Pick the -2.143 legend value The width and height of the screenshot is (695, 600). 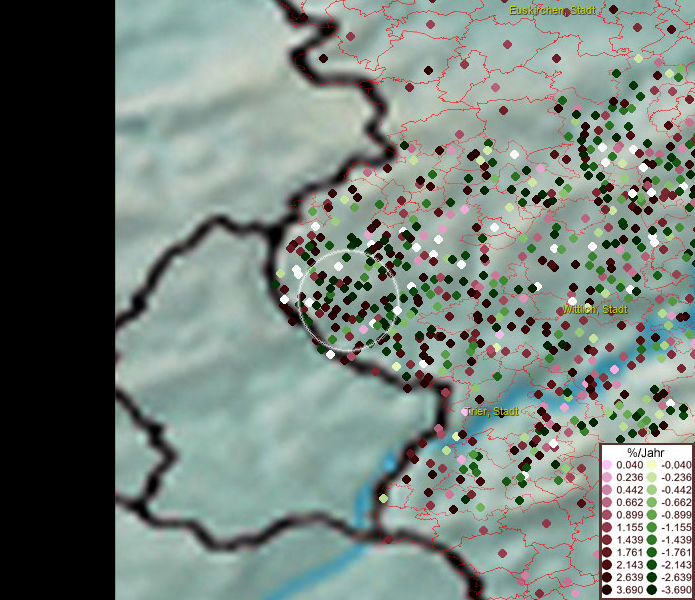(676, 565)
